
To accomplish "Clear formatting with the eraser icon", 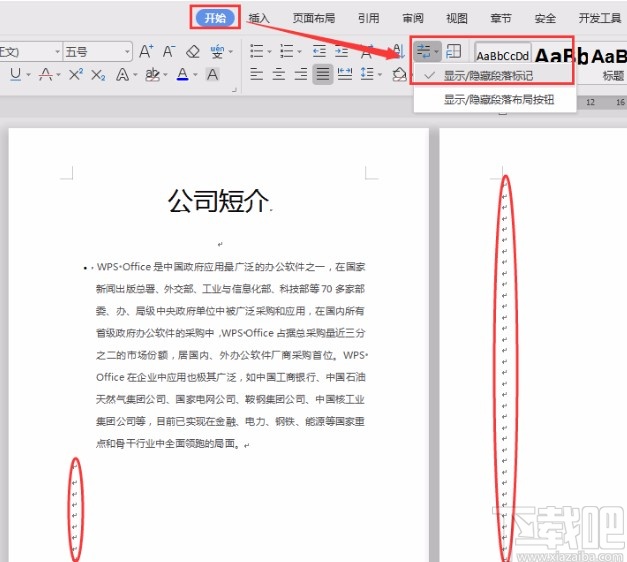I will coord(193,51).
